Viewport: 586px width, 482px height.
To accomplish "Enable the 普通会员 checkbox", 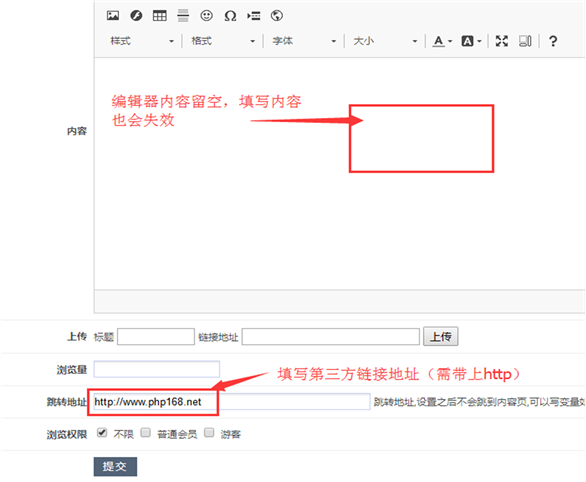I will pyautogui.click(x=146, y=433).
